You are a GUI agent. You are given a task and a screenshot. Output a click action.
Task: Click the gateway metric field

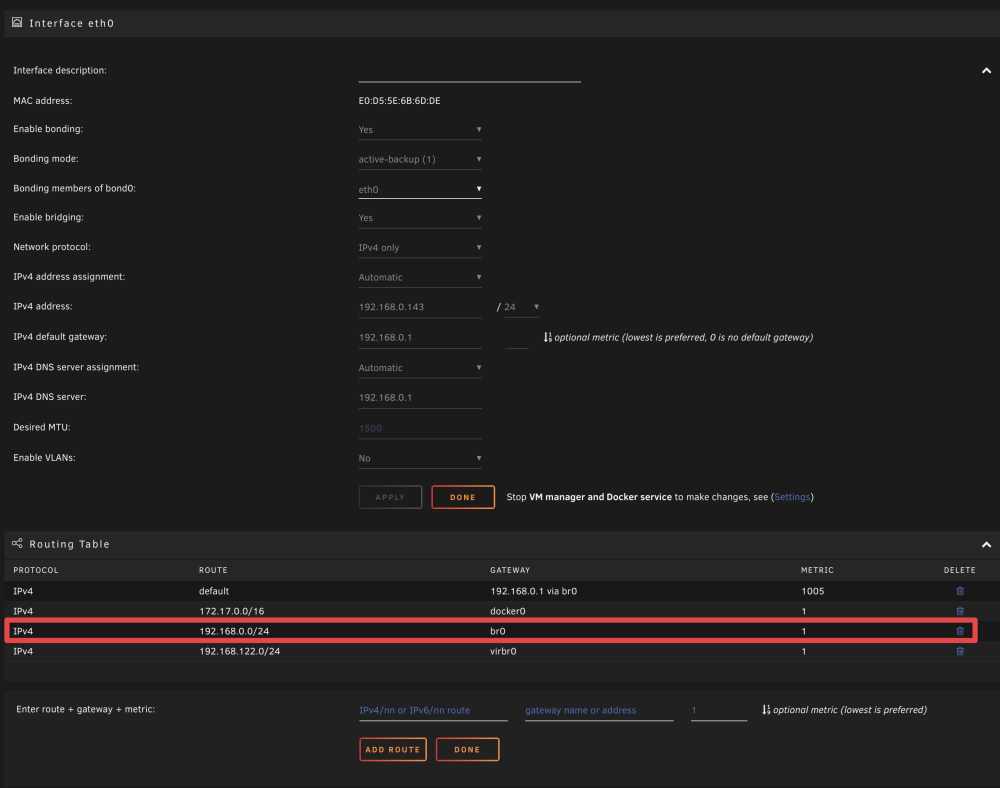coord(517,339)
